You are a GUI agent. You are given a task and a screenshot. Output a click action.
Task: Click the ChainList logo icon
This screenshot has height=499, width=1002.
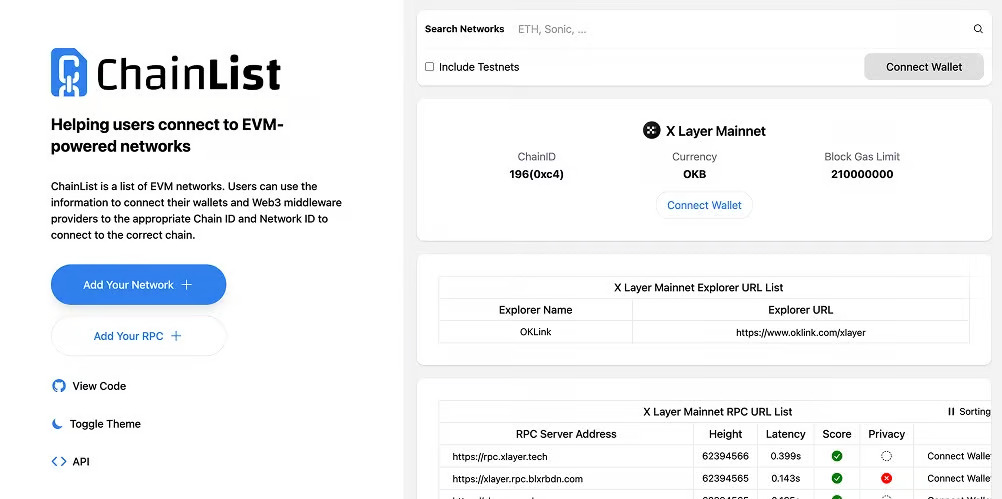[68, 72]
